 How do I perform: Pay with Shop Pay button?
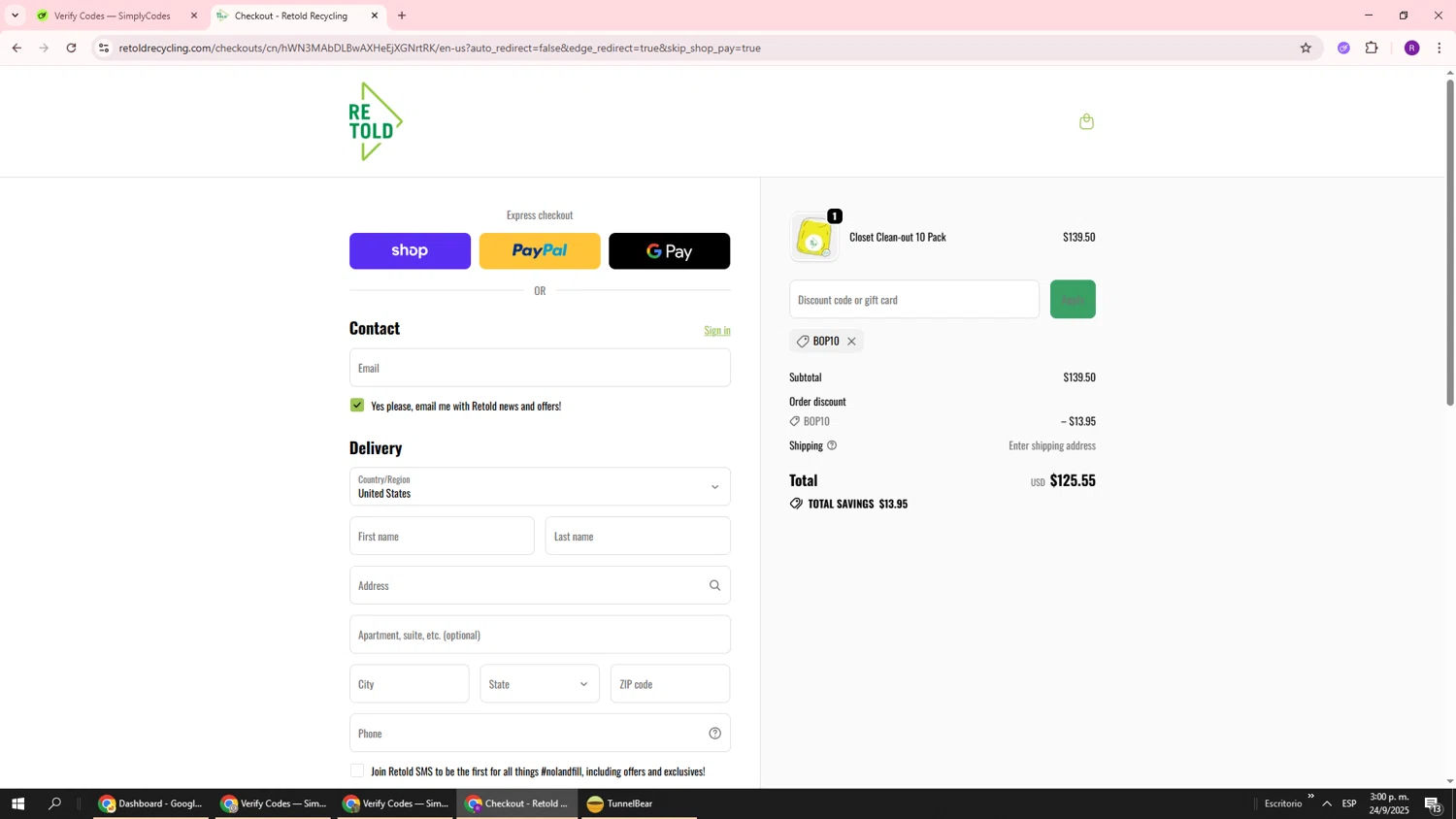click(x=410, y=251)
